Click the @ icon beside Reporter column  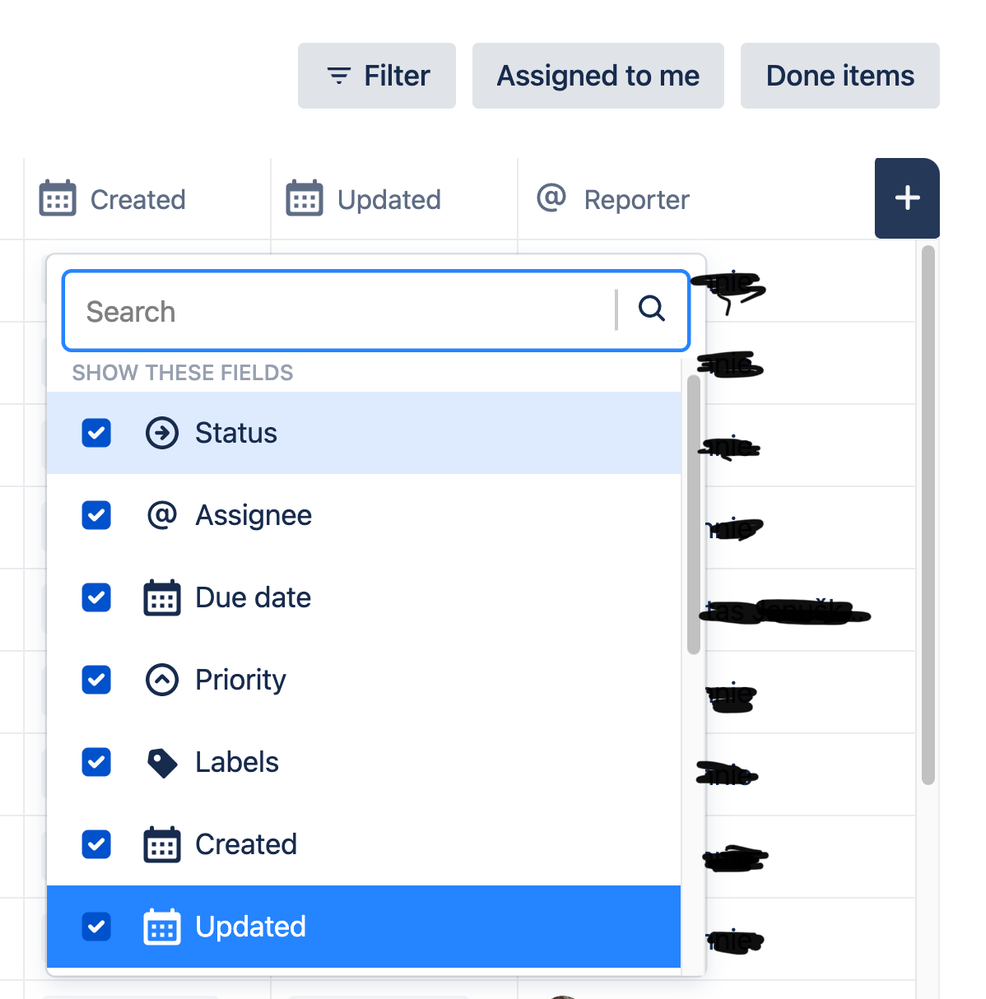tap(551, 198)
